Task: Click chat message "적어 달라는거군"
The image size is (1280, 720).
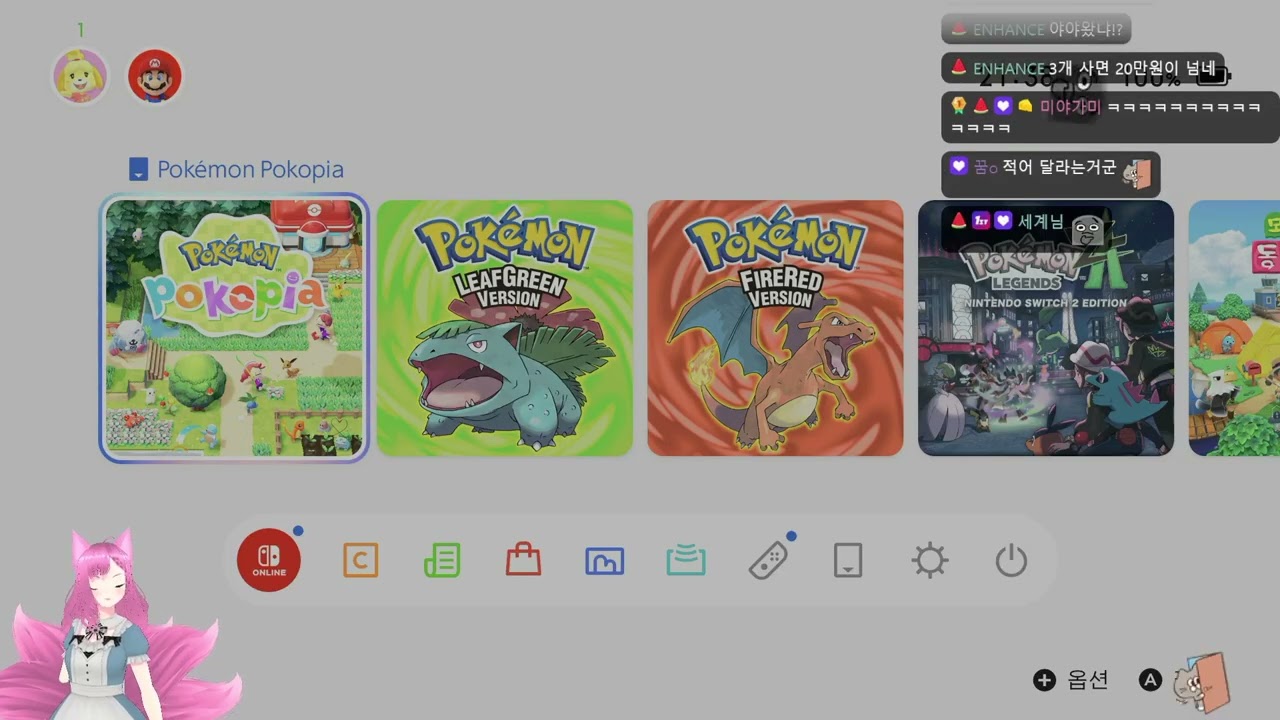Action: [1059, 167]
